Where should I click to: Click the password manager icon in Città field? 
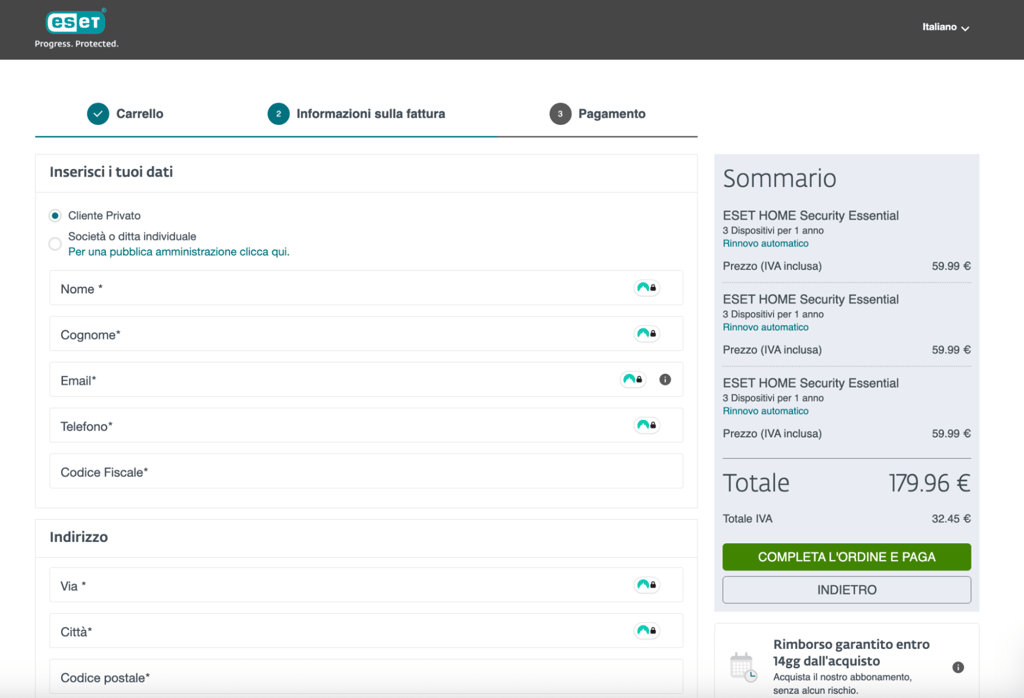click(647, 631)
